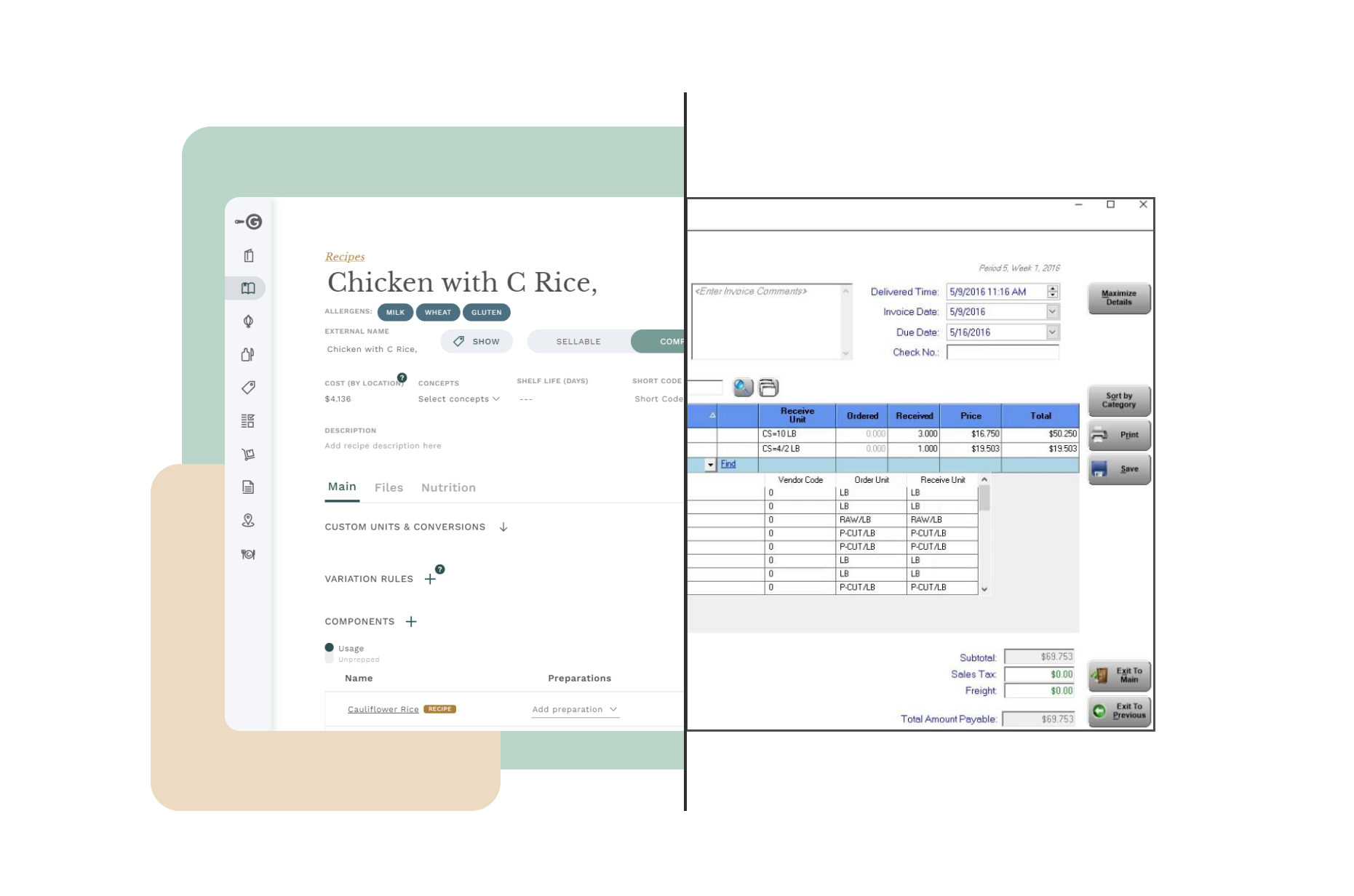Open the Select concepts dropdown
Screen dimensions: 1354x896
pyautogui.click(x=459, y=399)
